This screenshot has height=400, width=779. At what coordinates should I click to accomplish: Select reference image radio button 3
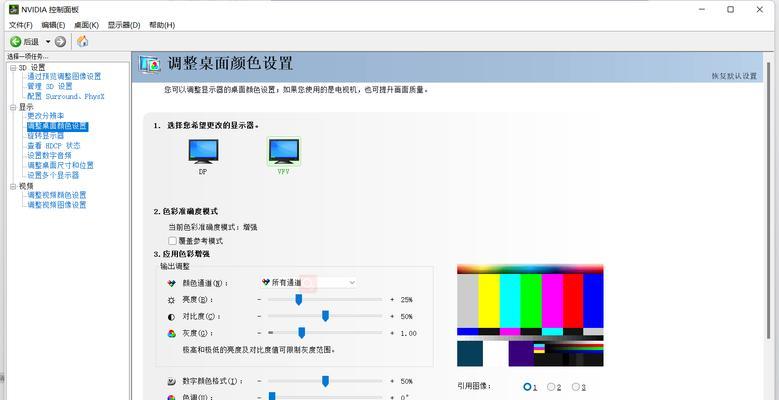pyautogui.click(x=576, y=387)
